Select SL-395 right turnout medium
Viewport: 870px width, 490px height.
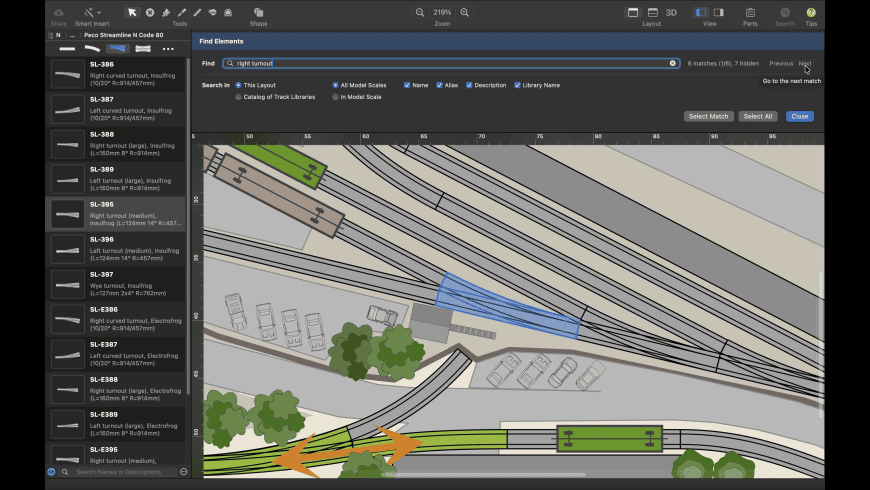[x=115, y=214]
